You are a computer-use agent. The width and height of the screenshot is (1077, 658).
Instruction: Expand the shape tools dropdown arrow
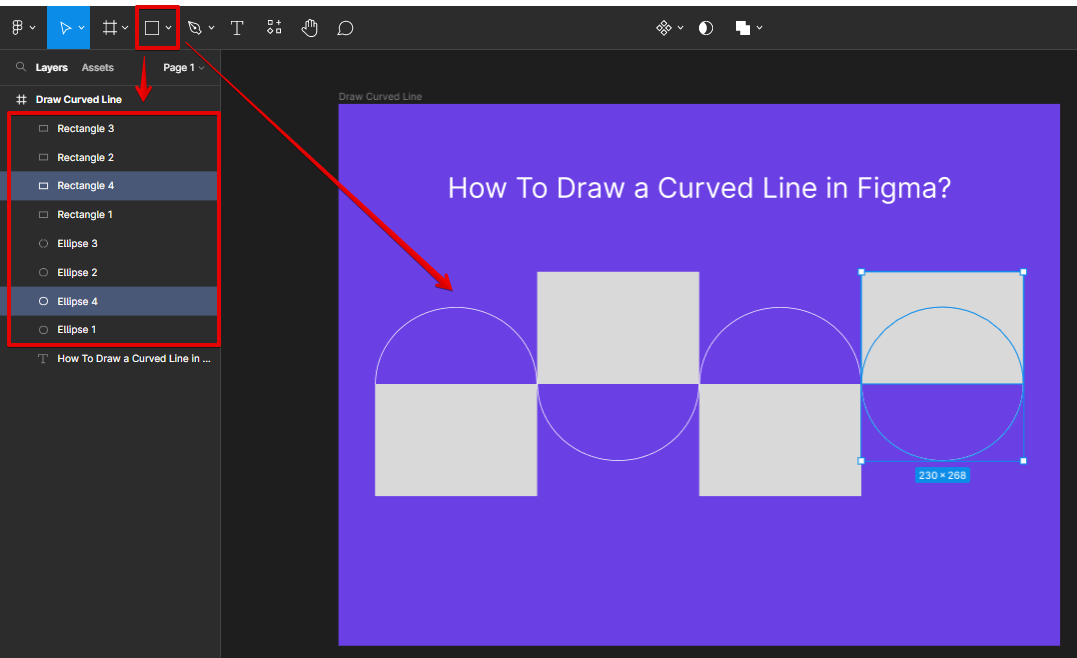click(x=169, y=28)
